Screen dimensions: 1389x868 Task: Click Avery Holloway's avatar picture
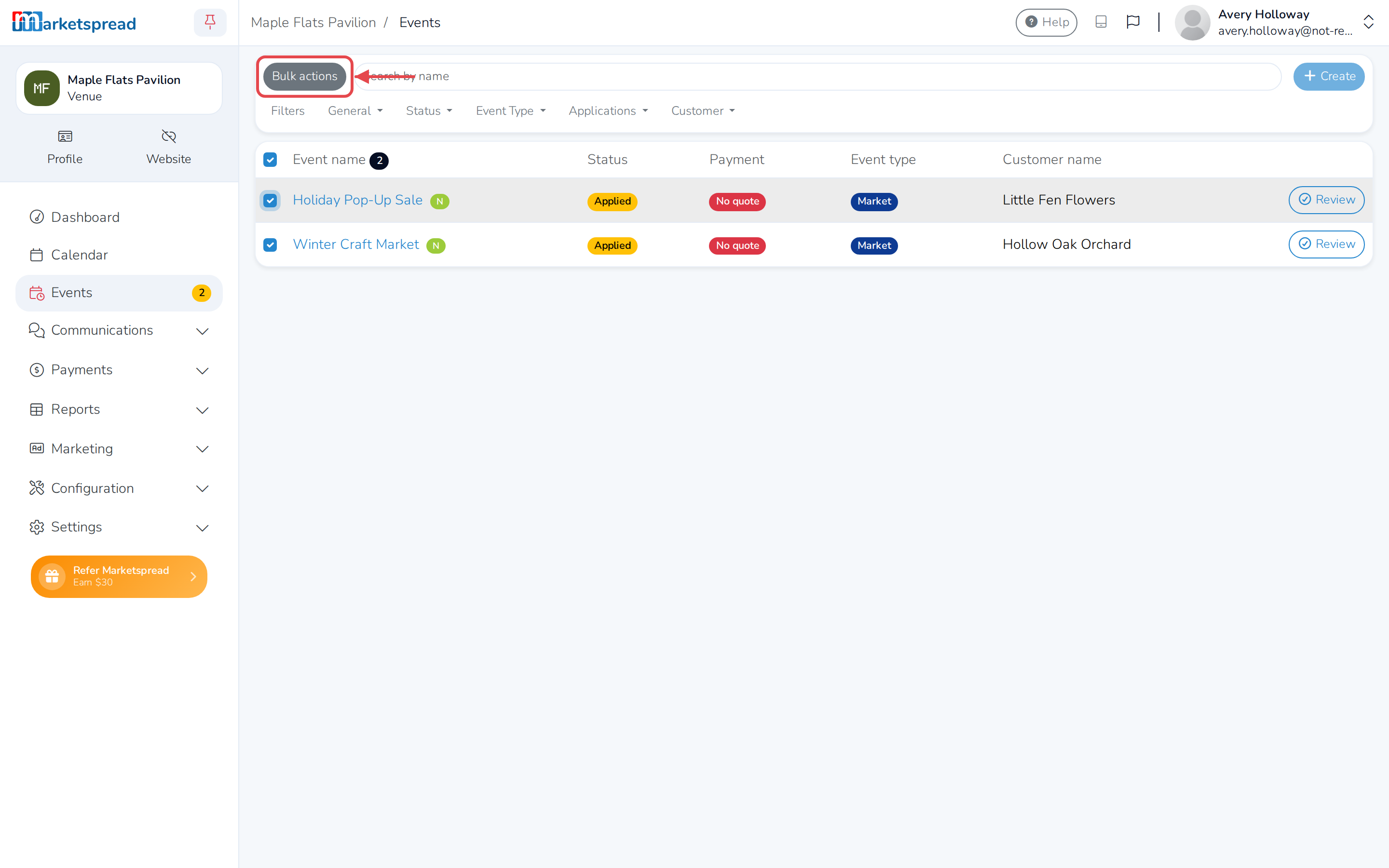[1192, 22]
